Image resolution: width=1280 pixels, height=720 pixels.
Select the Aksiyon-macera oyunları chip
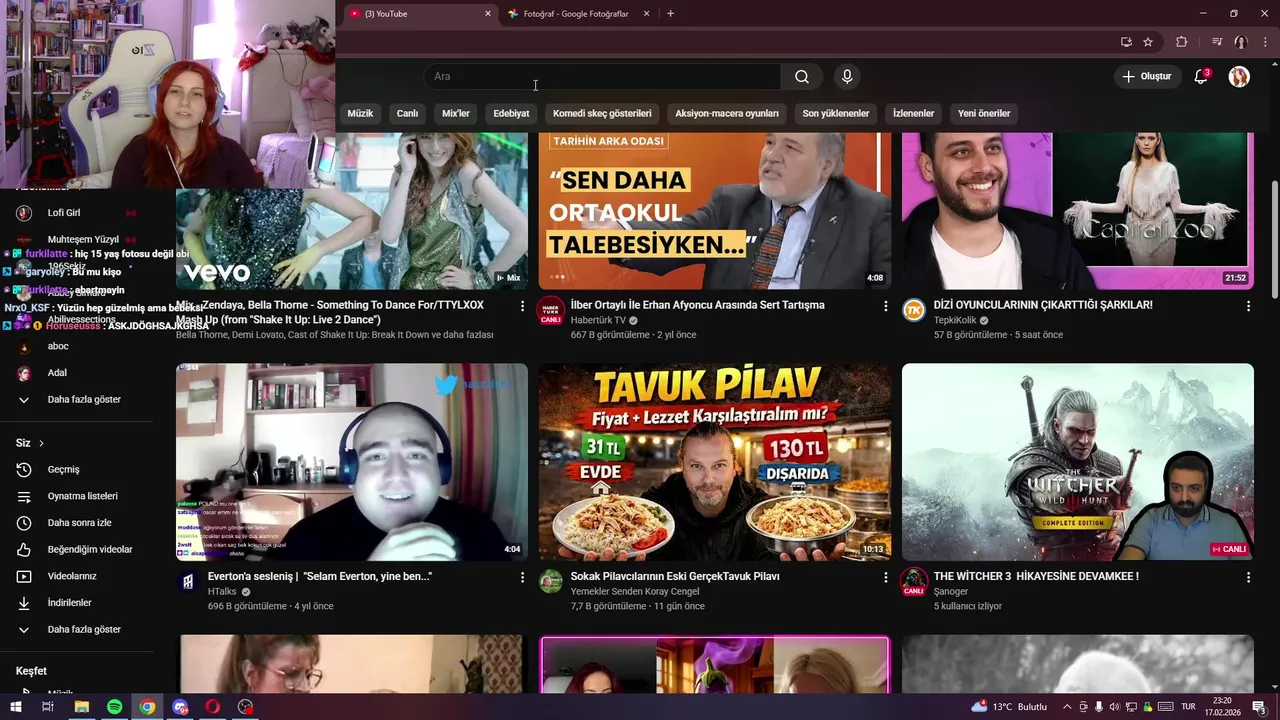[x=727, y=113]
